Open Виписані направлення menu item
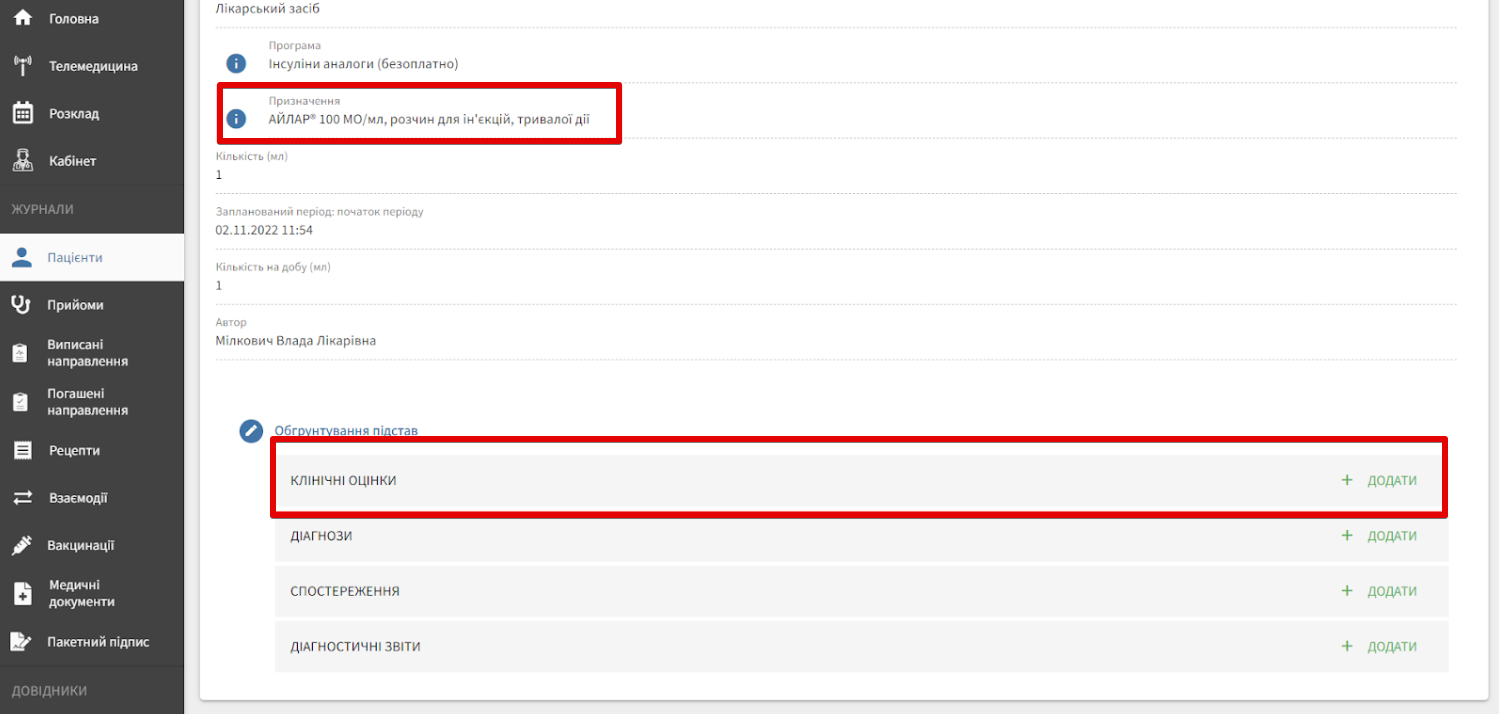 tap(87, 353)
